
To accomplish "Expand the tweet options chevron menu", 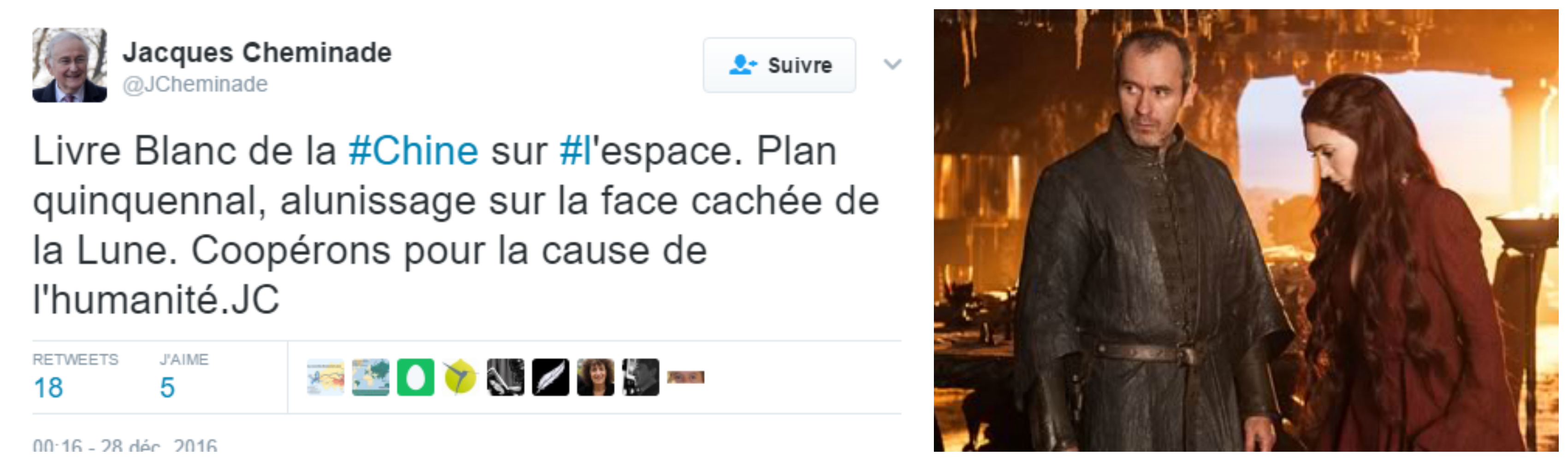I will (x=892, y=64).
